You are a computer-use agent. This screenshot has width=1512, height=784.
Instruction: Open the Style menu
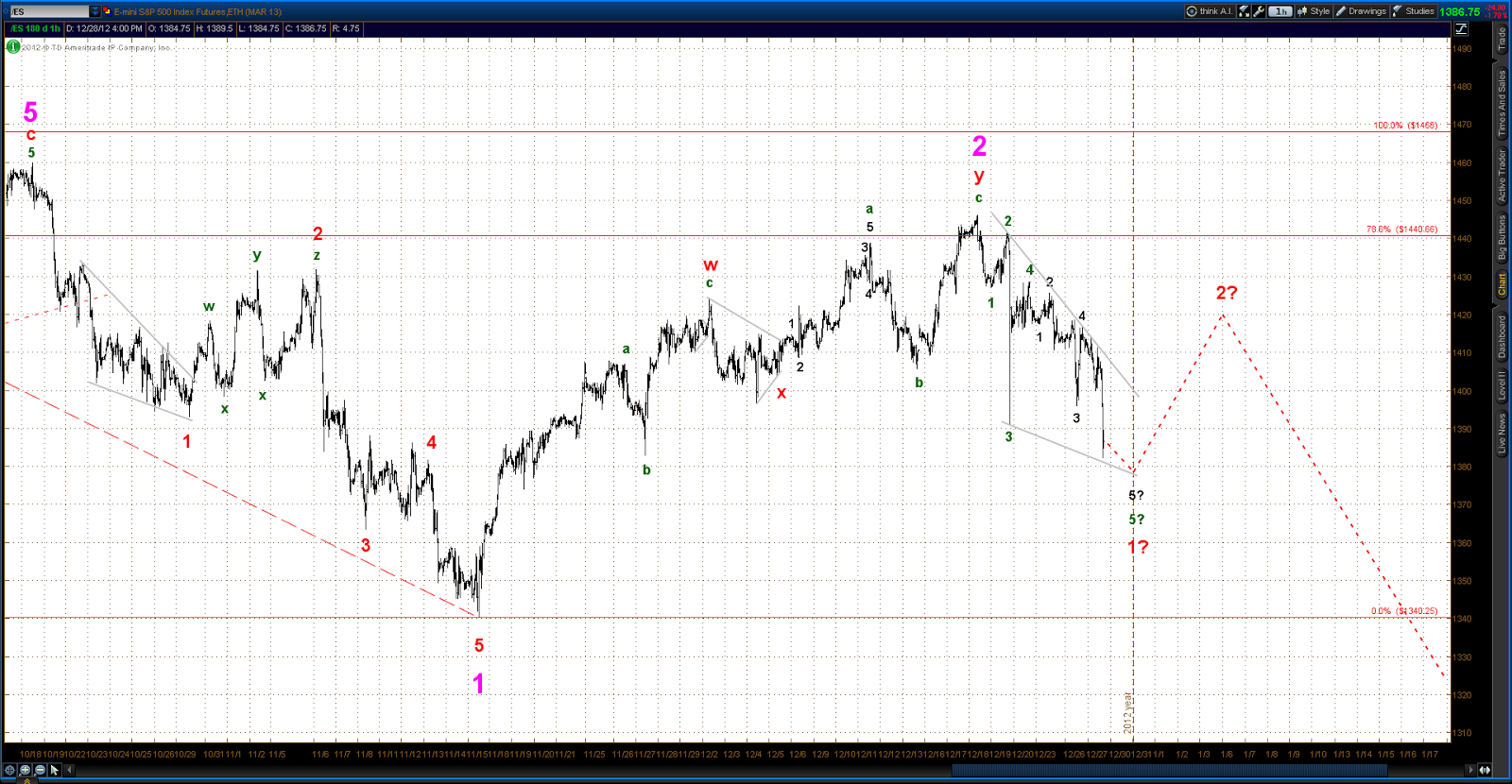(1314, 11)
